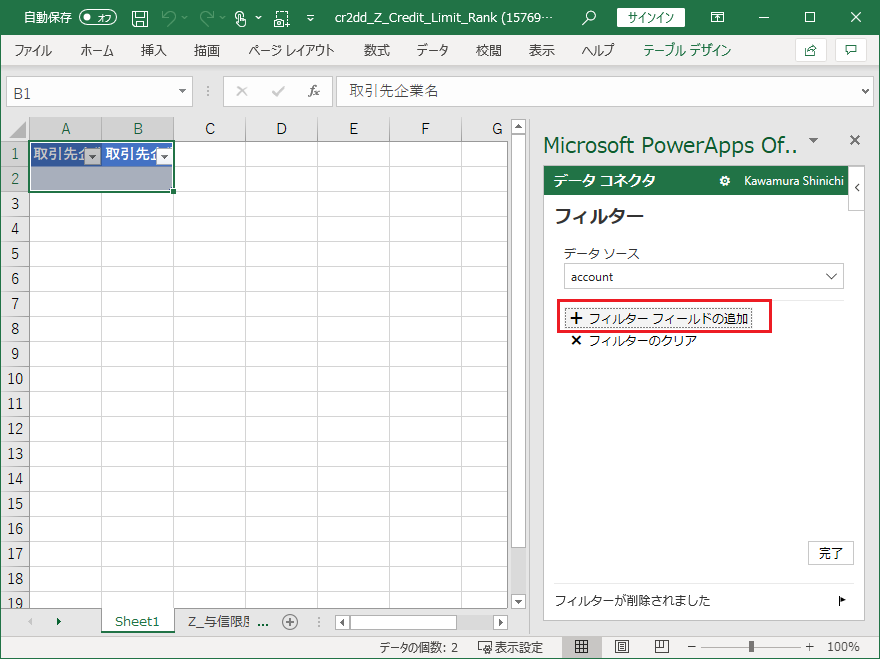Click the Comments speech bubble icon
This screenshot has height=659, width=880.
click(x=851, y=51)
